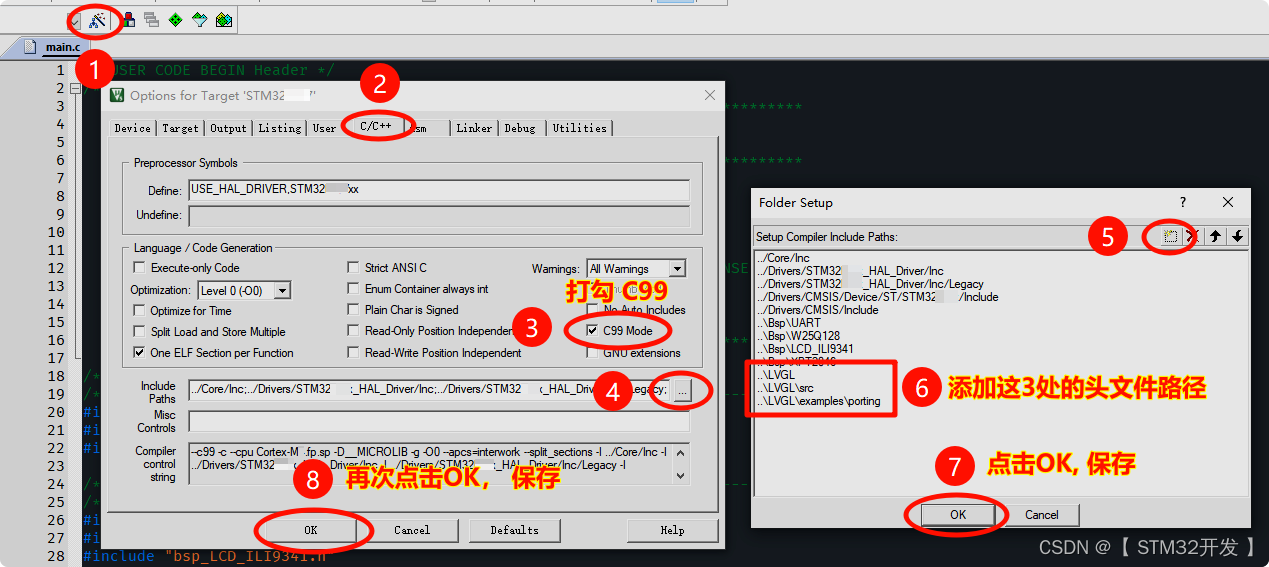Toggle Split Load and Store Multiple
Screen dimensions: 1269x567
[x=140, y=332]
